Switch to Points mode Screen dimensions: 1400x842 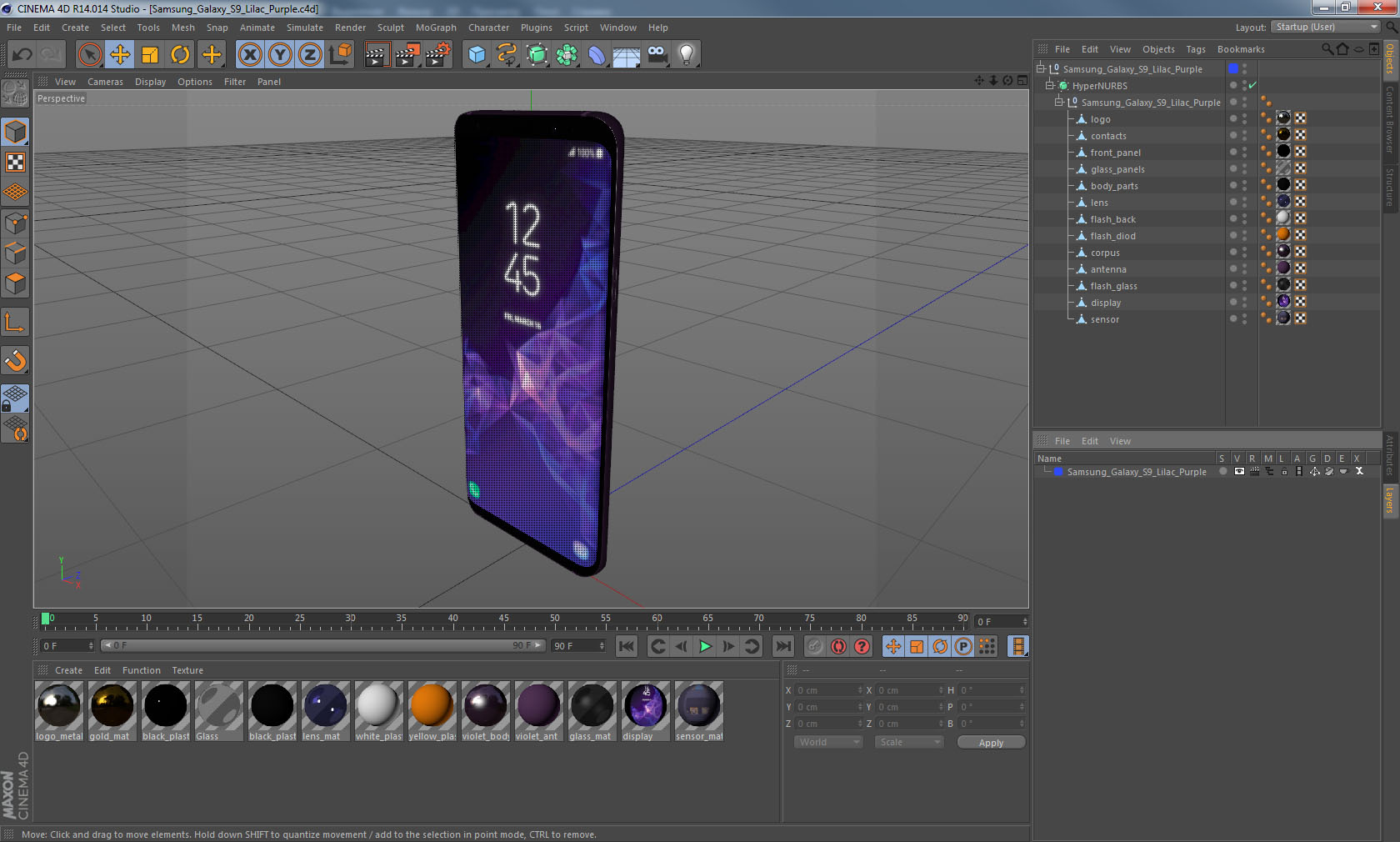15,223
